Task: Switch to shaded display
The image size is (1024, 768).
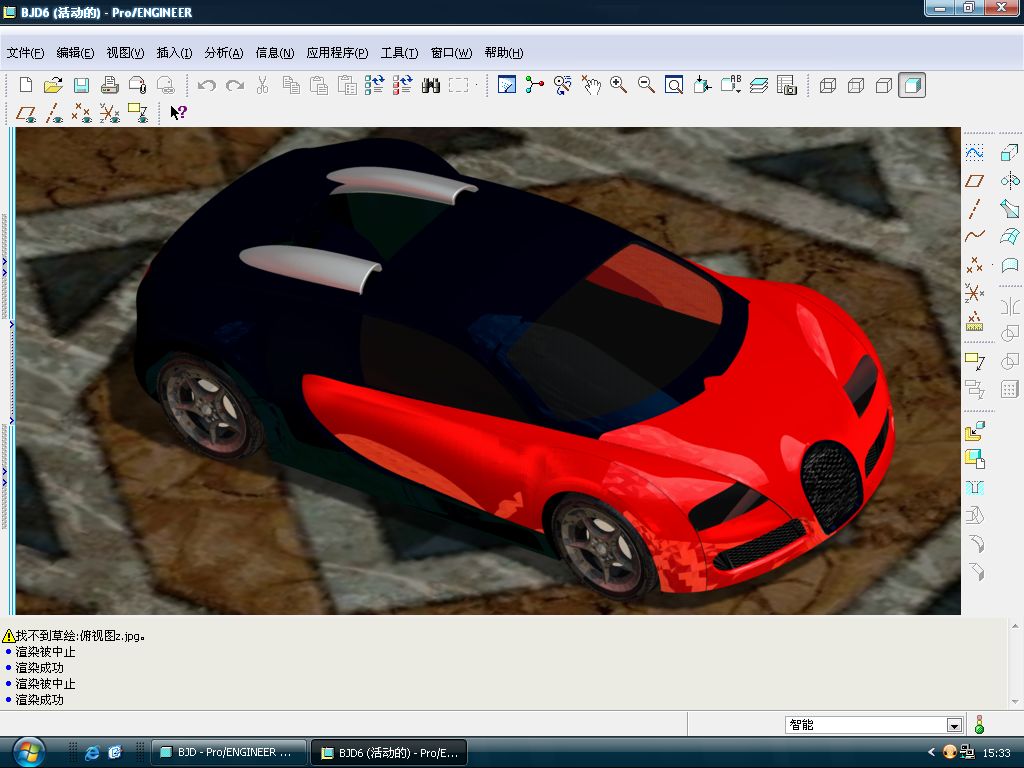Action: 912,85
